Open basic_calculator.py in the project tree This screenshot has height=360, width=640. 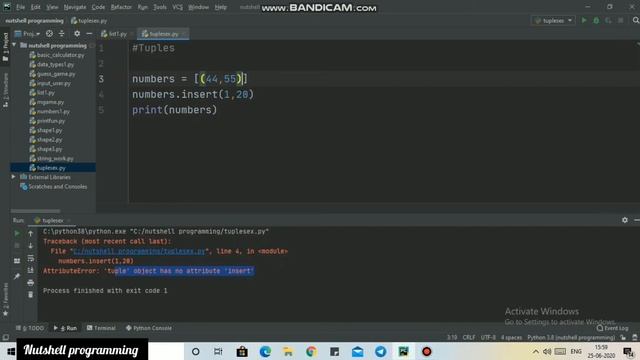pos(60,55)
